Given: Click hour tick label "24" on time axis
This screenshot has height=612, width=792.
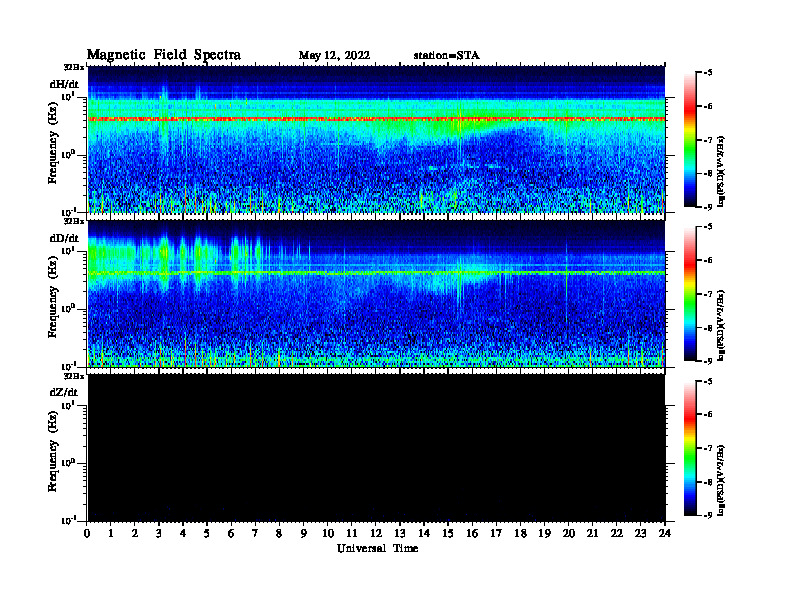Looking at the screenshot, I should [x=665, y=534].
